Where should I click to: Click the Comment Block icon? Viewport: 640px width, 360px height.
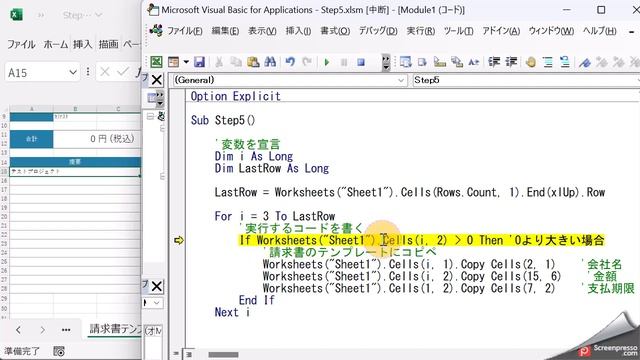tap(548, 62)
